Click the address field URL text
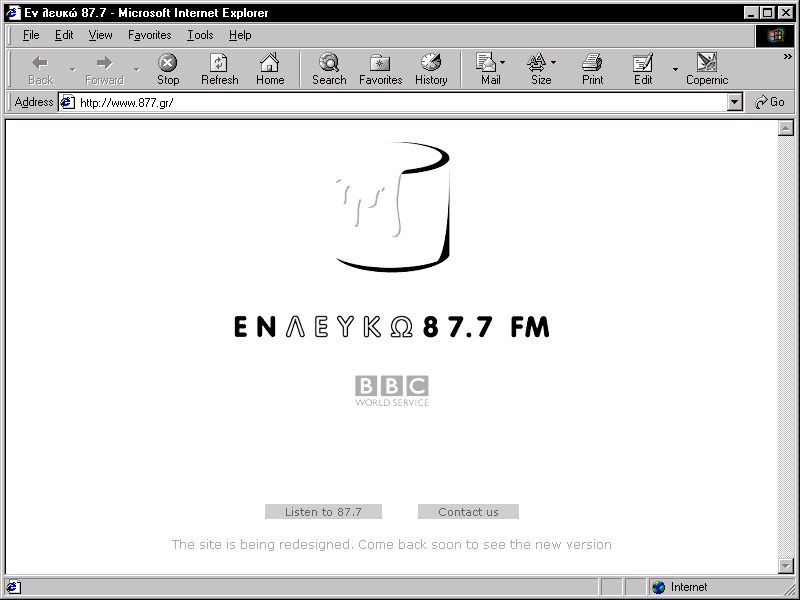 (127, 103)
